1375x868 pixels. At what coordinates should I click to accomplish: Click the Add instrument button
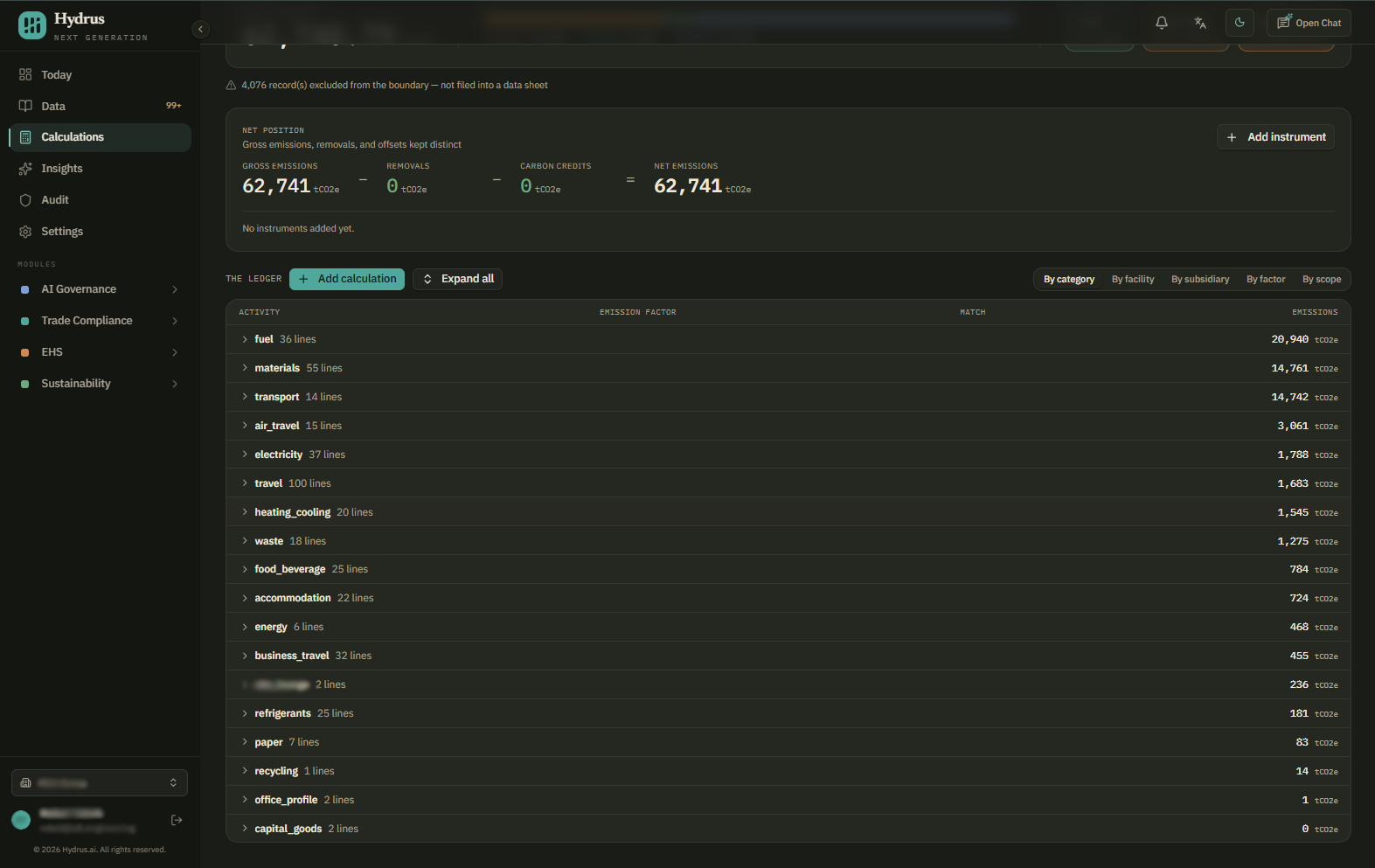(x=1275, y=137)
